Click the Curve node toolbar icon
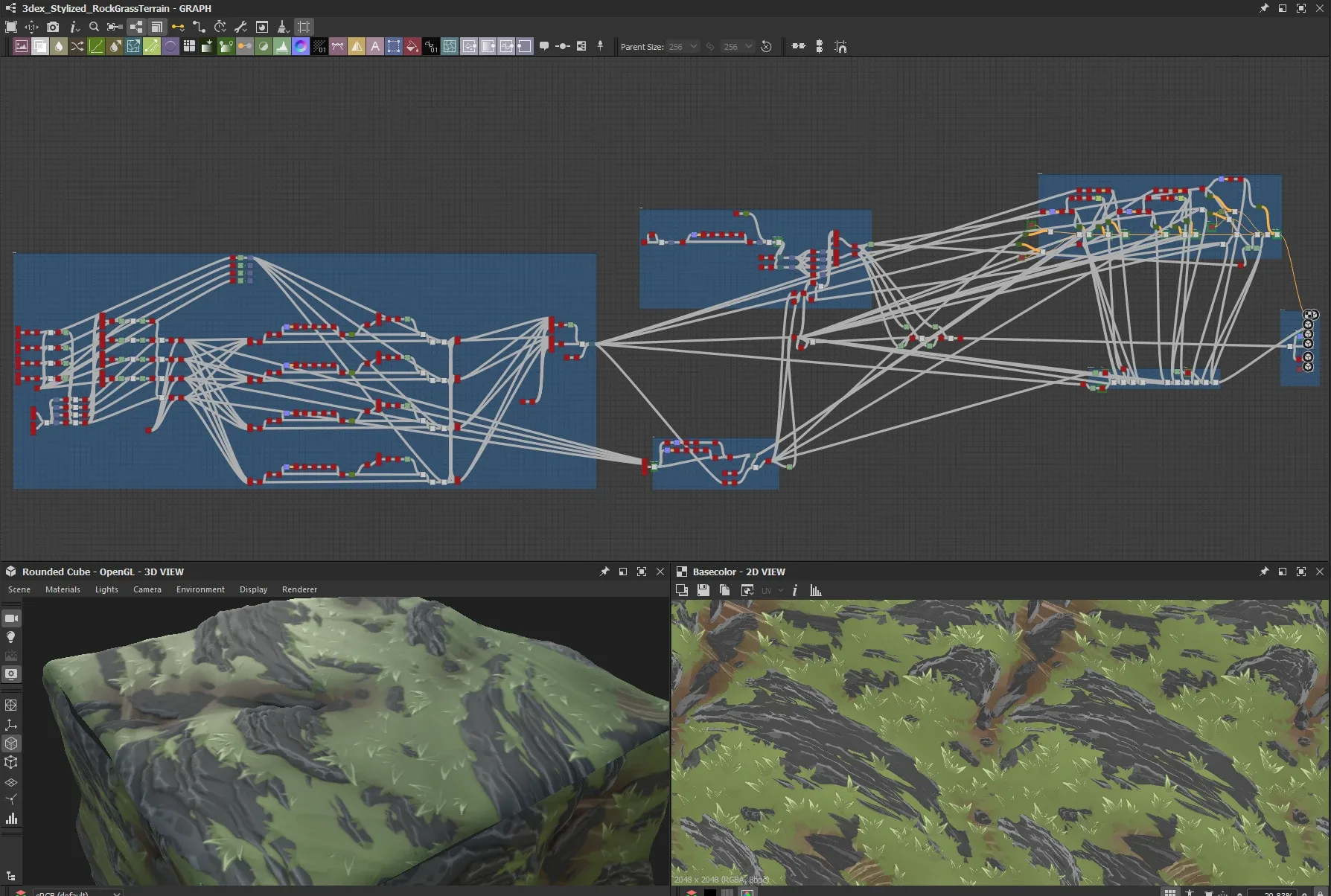Image resolution: width=1331 pixels, height=896 pixels. tap(96, 47)
